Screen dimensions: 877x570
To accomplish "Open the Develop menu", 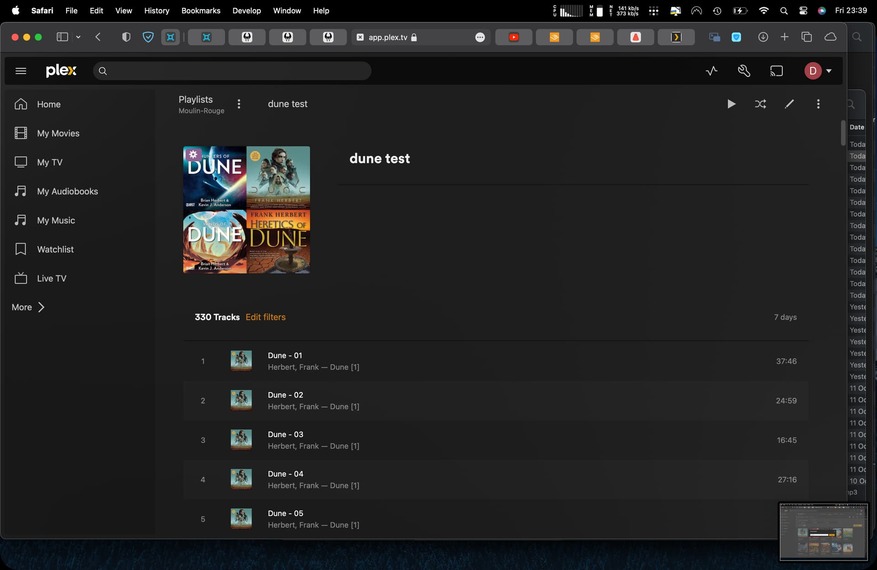I will pyautogui.click(x=247, y=11).
